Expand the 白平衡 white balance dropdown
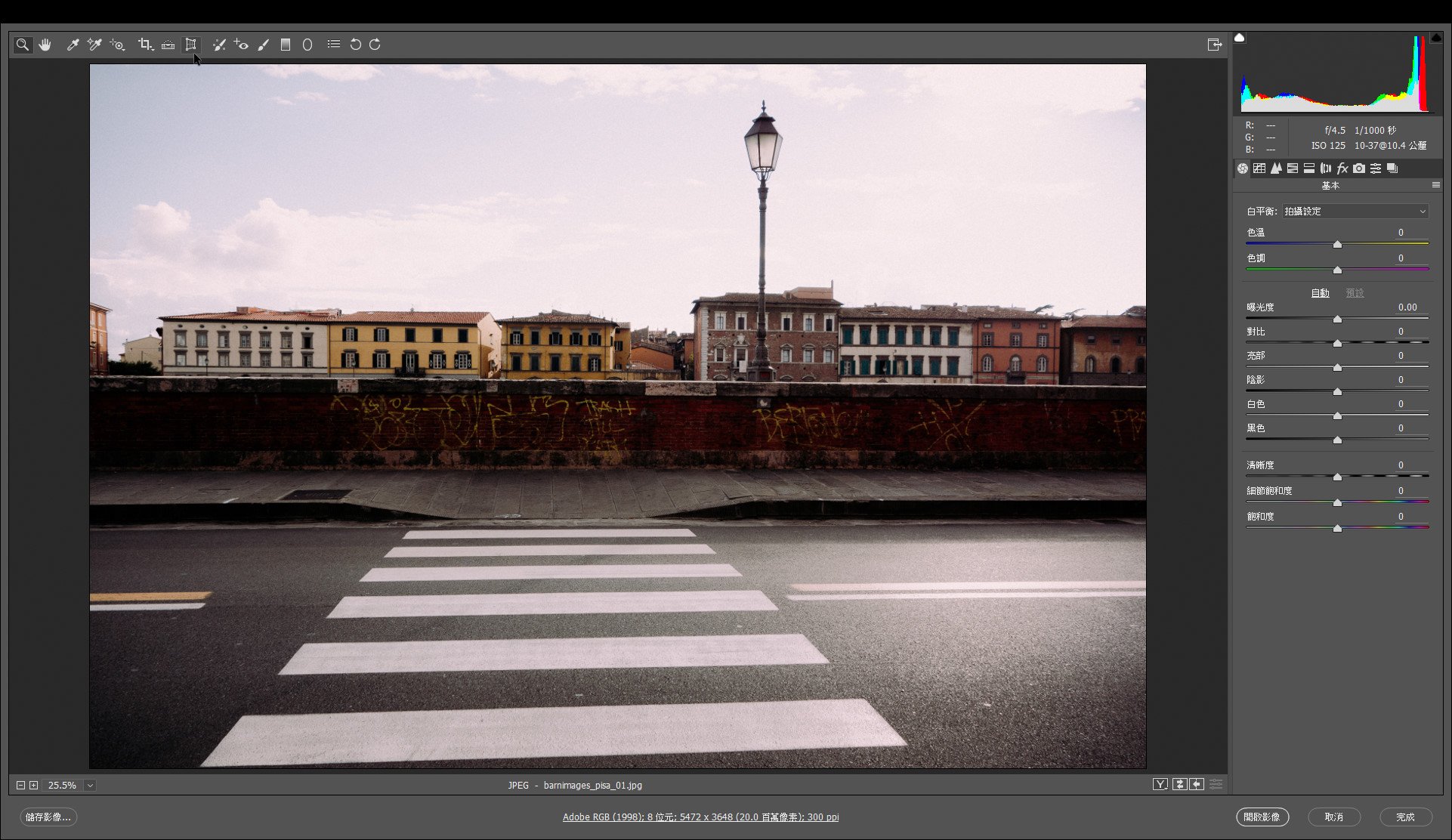Viewport: 1452px width, 840px height. (1355, 212)
